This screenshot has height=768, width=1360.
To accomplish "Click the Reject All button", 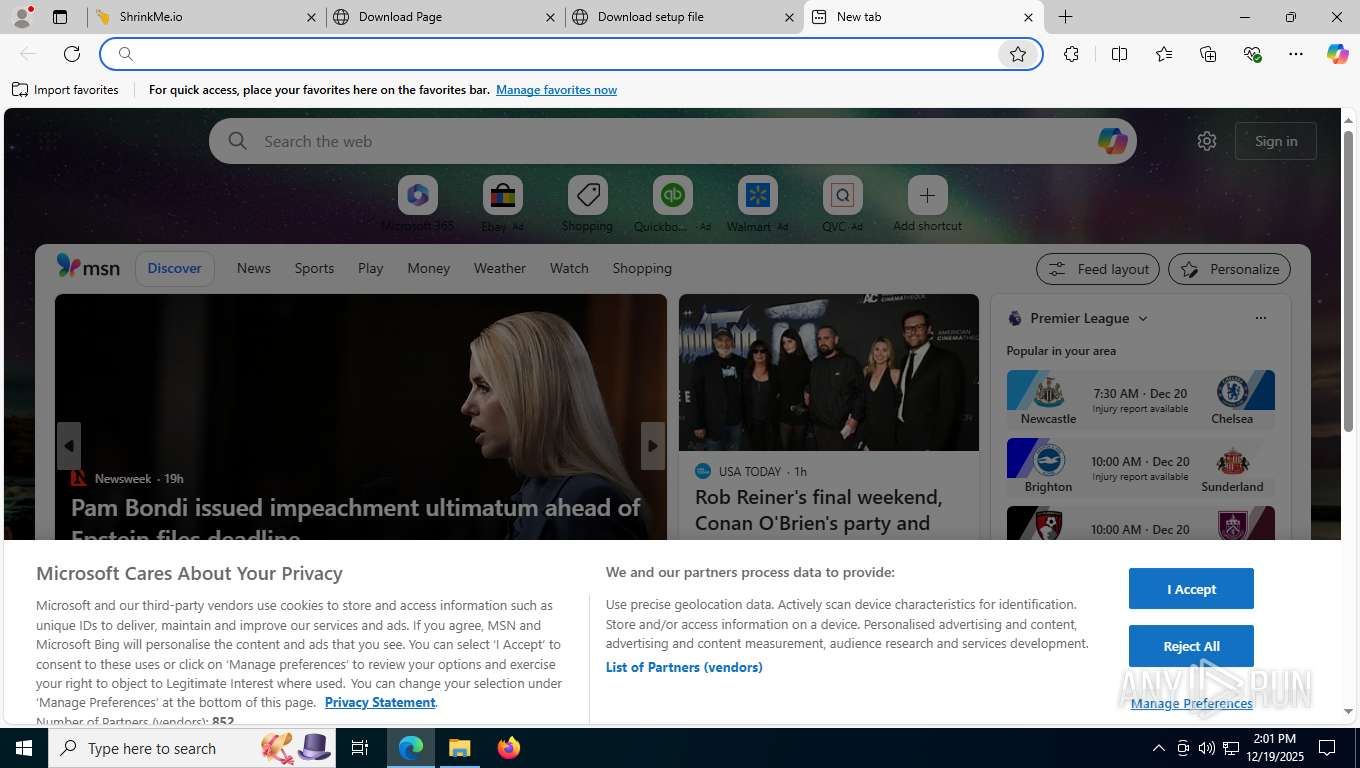I will pos(1191,646).
